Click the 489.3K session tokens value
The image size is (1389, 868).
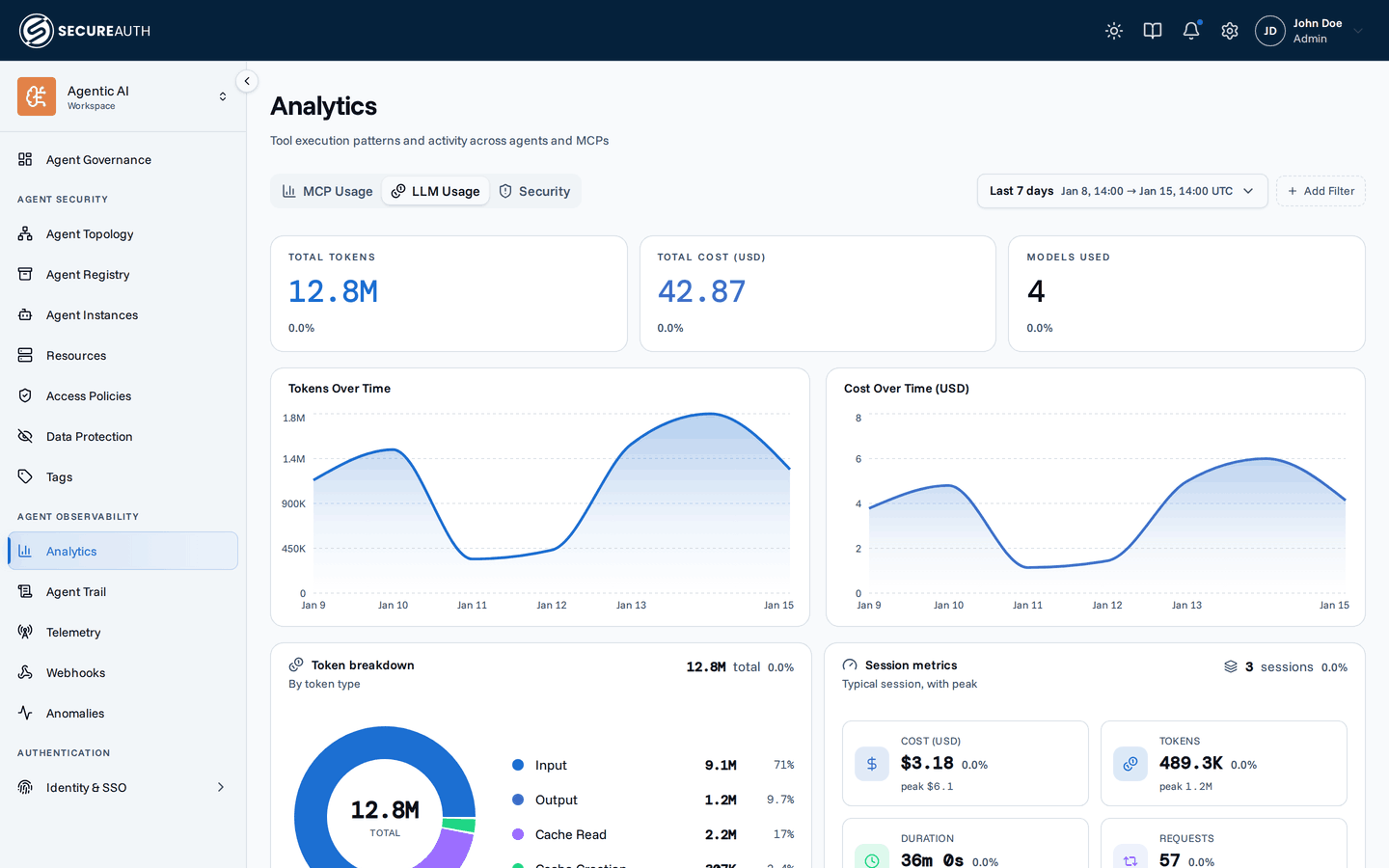click(1191, 763)
